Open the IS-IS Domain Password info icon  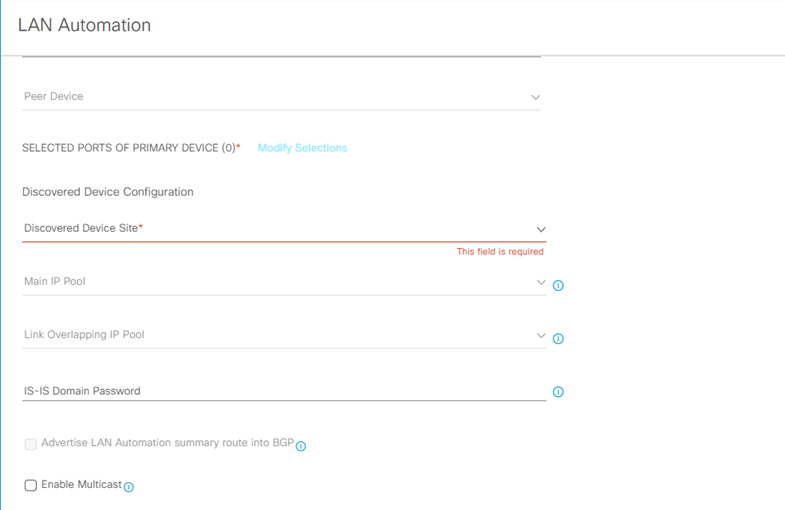pyautogui.click(x=558, y=392)
